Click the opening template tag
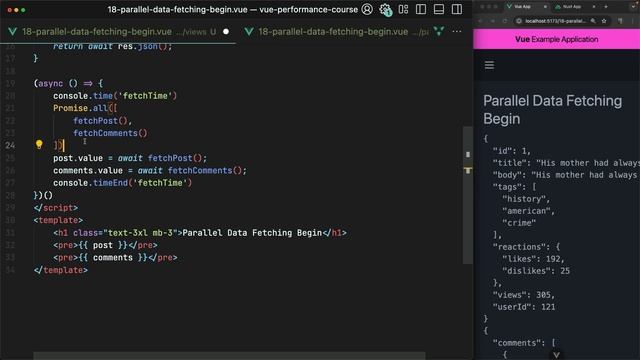Viewport: 640px width, 360px height. [58, 220]
